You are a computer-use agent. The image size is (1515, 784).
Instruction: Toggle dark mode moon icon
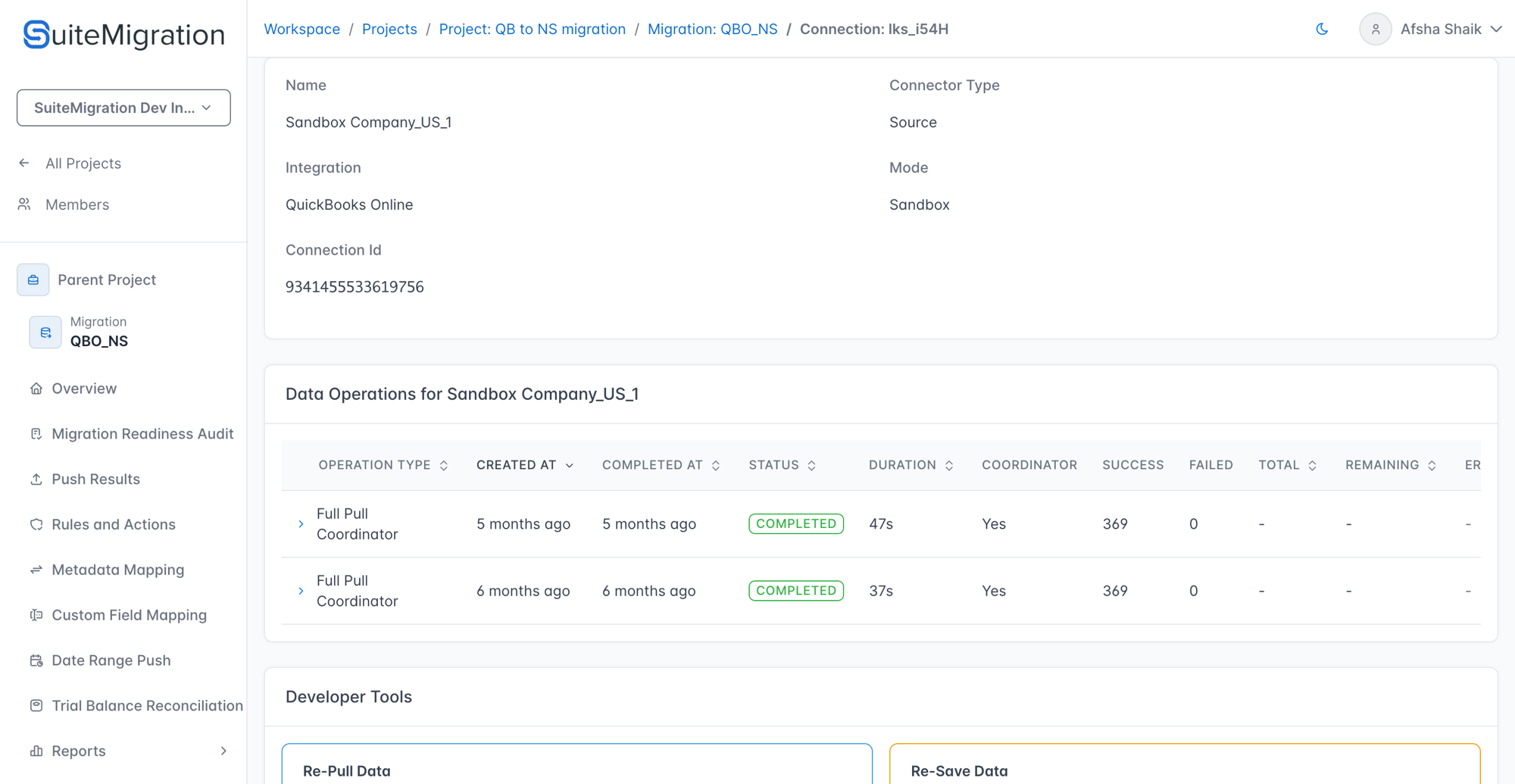click(1322, 29)
